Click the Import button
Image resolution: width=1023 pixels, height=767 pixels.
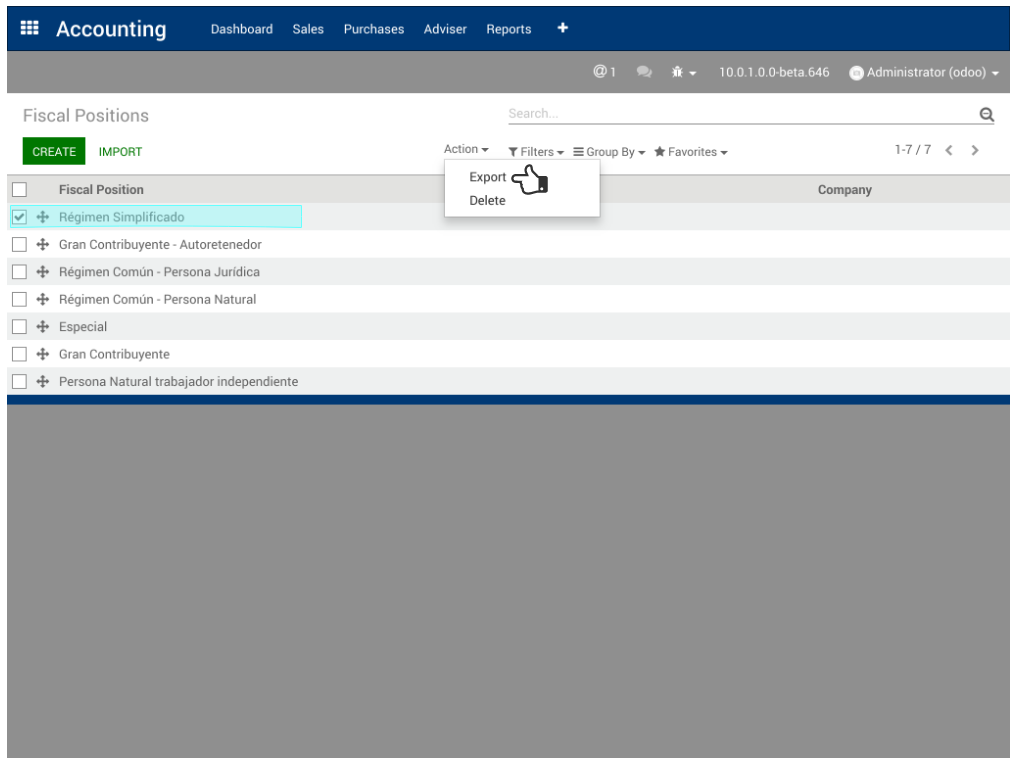click(120, 152)
